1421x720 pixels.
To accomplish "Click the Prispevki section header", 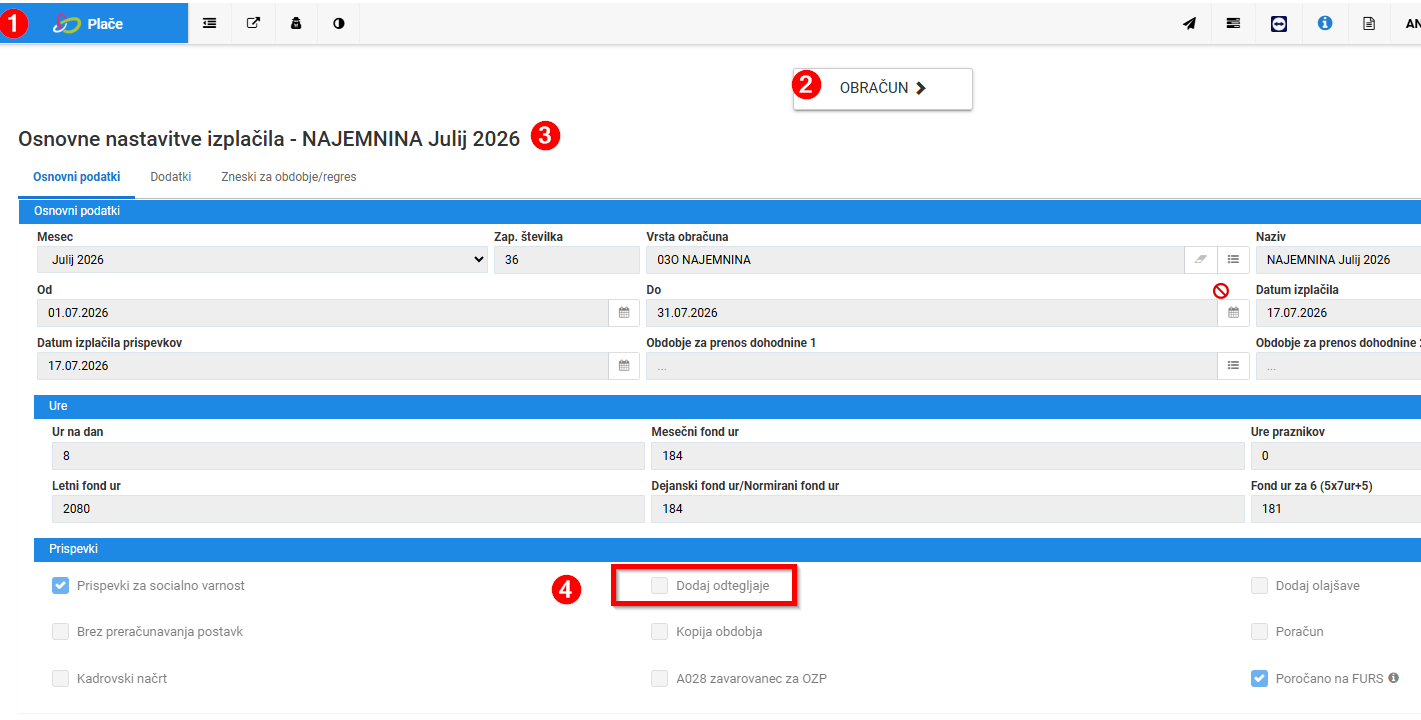I will coord(728,549).
